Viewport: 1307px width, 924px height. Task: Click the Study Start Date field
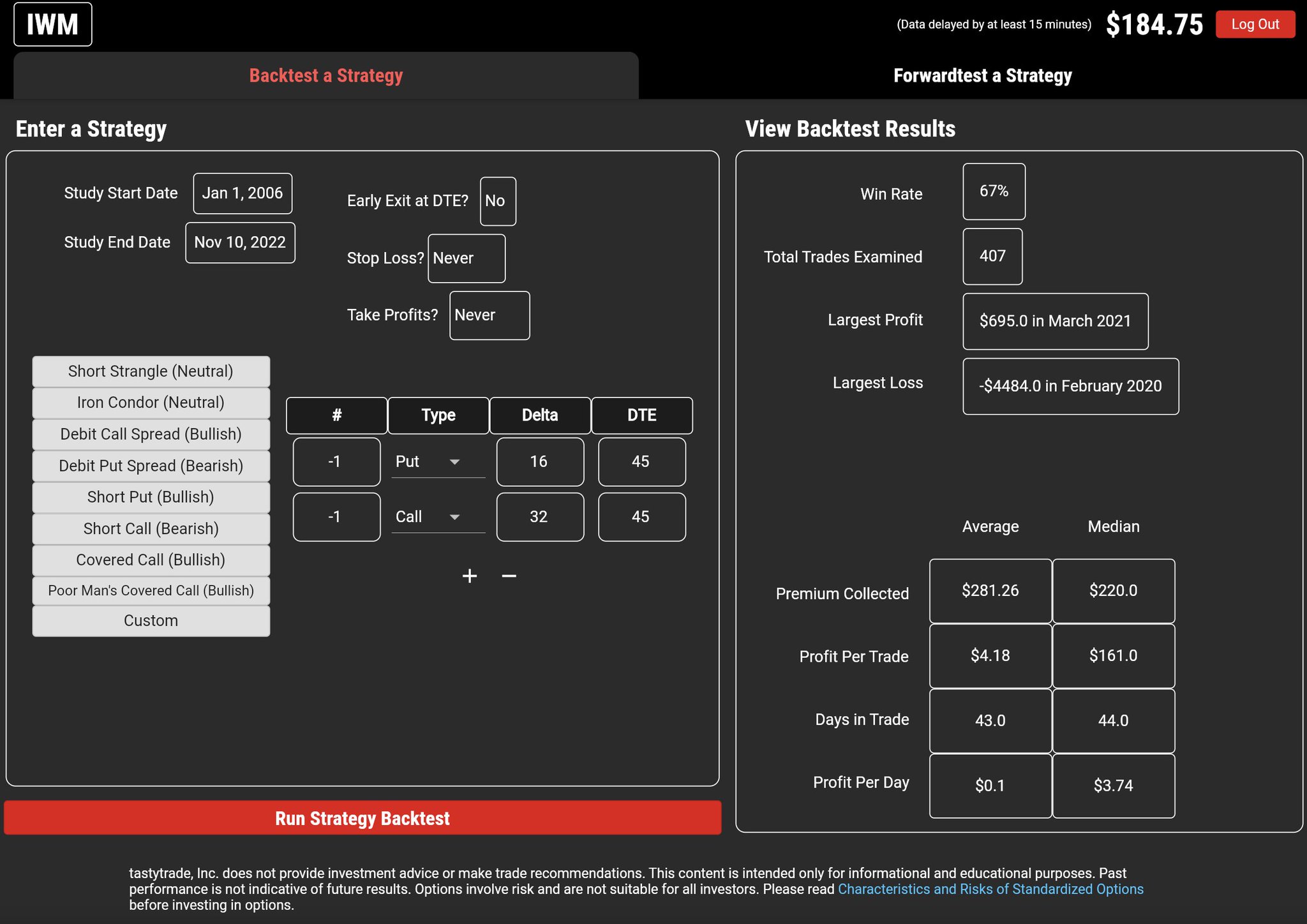coord(243,193)
